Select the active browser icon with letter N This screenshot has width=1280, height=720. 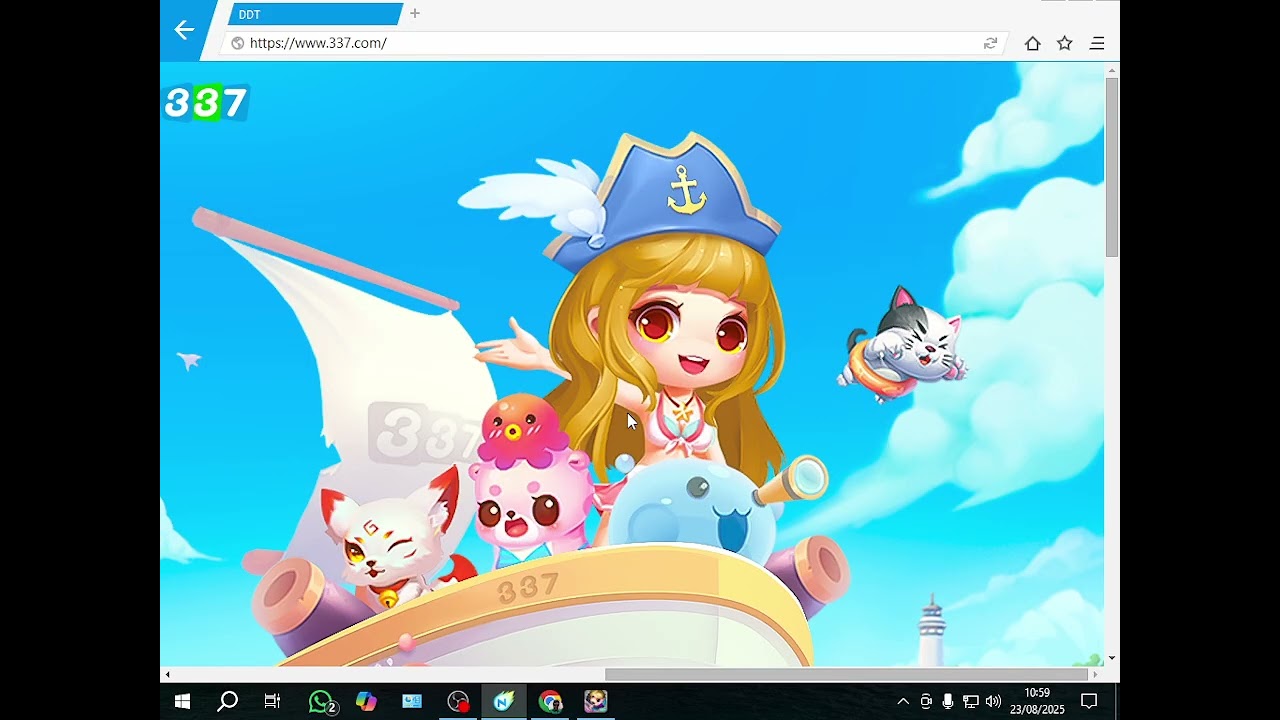tap(503, 702)
